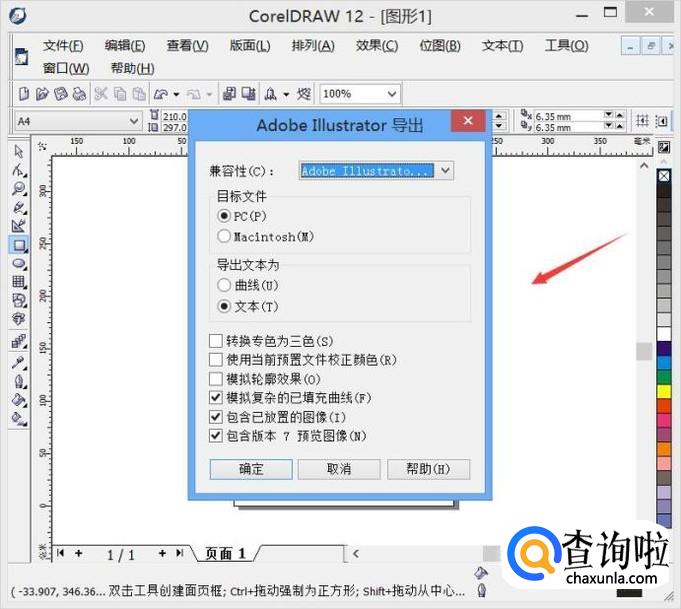Click the Print icon in toolbar
681x609 pixels.
coord(79,93)
